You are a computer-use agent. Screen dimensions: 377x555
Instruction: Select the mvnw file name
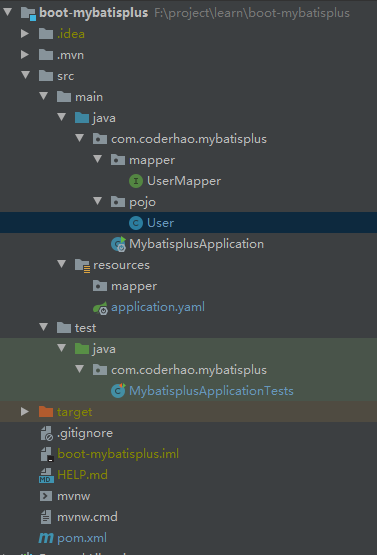[74, 496]
